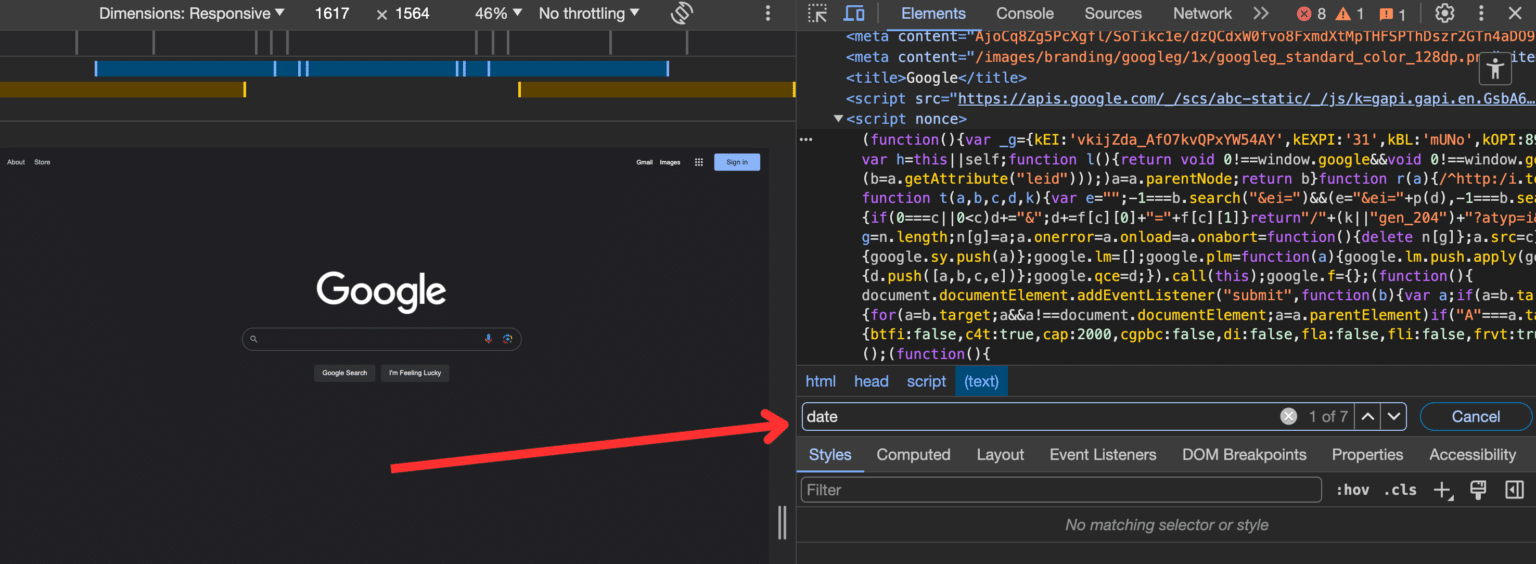Switch to the Elements tab

(933, 13)
